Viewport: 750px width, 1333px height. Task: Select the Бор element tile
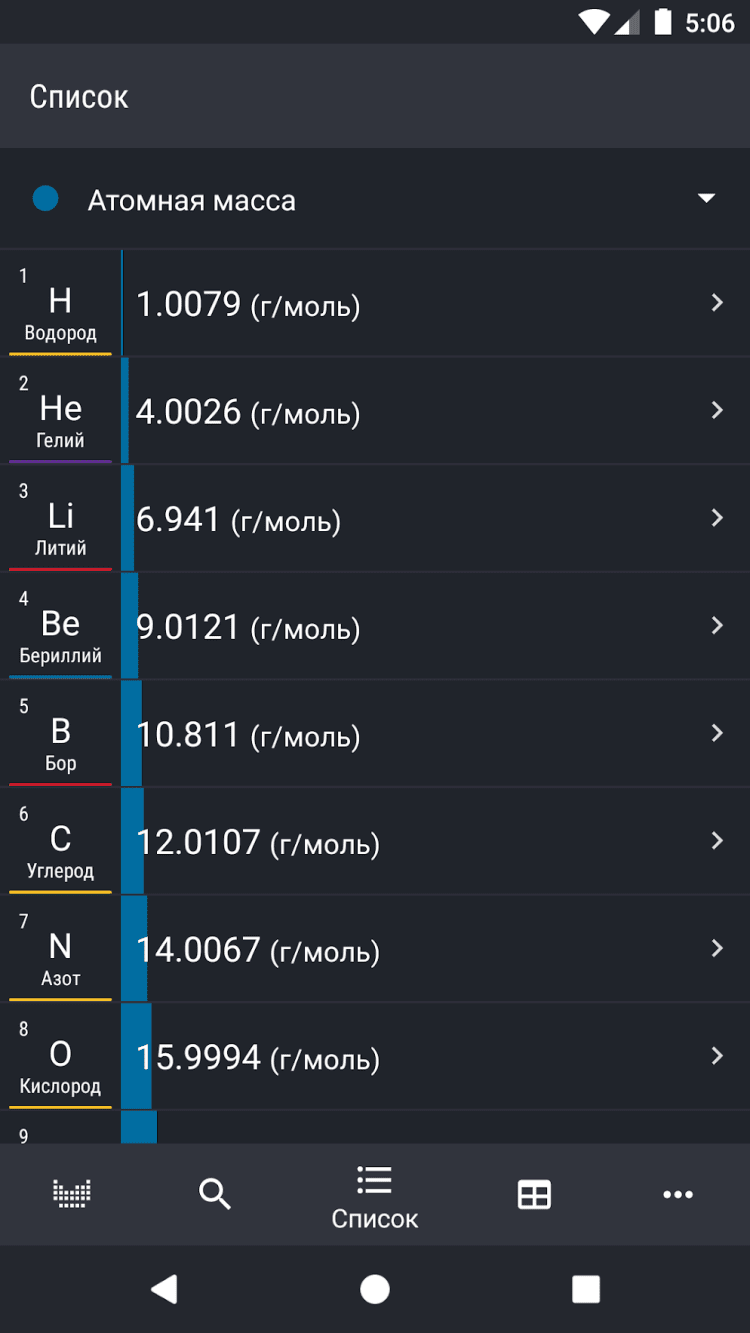click(x=60, y=734)
